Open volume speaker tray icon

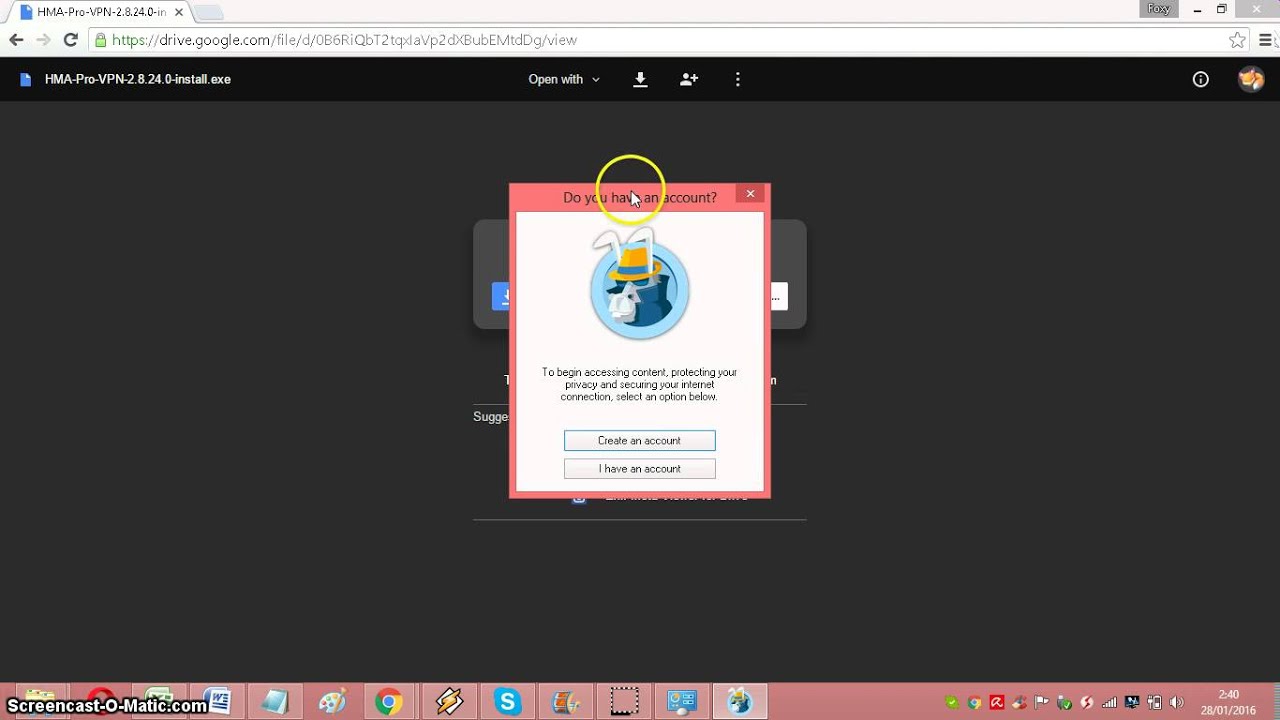pyautogui.click(x=1177, y=702)
